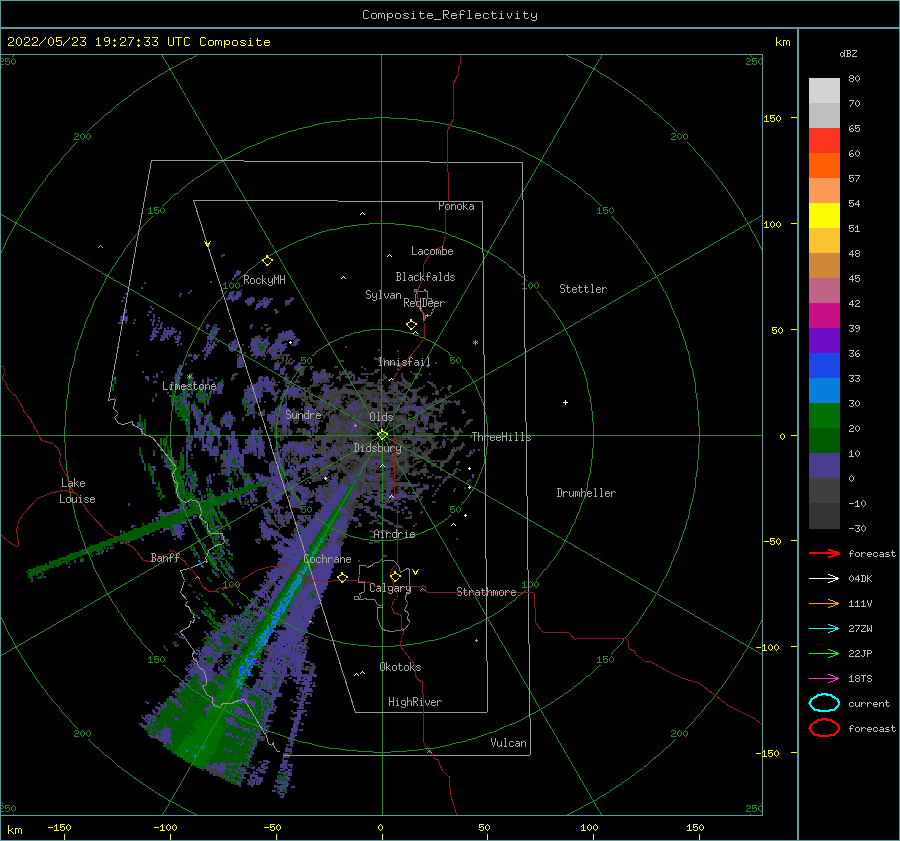The image size is (900, 841).
Task: Click the RedDeer label
Action: 424,303
